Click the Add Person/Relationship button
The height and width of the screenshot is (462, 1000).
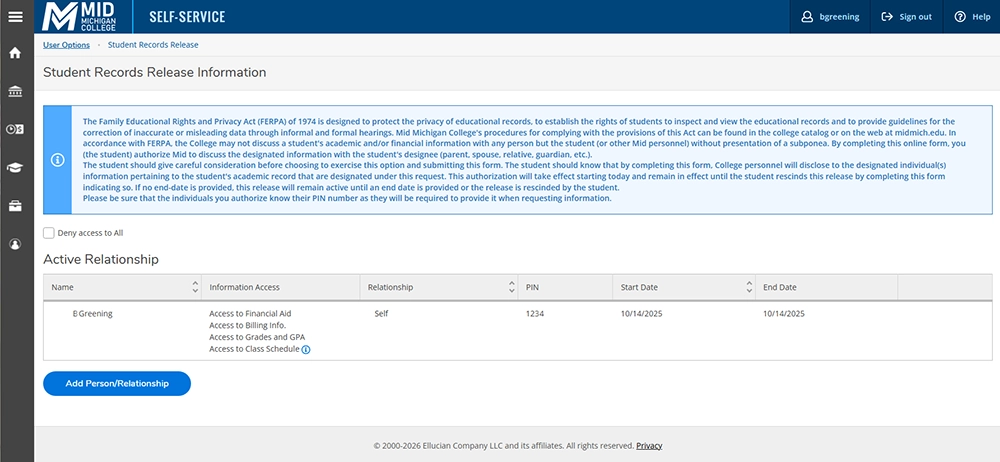(x=117, y=384)
